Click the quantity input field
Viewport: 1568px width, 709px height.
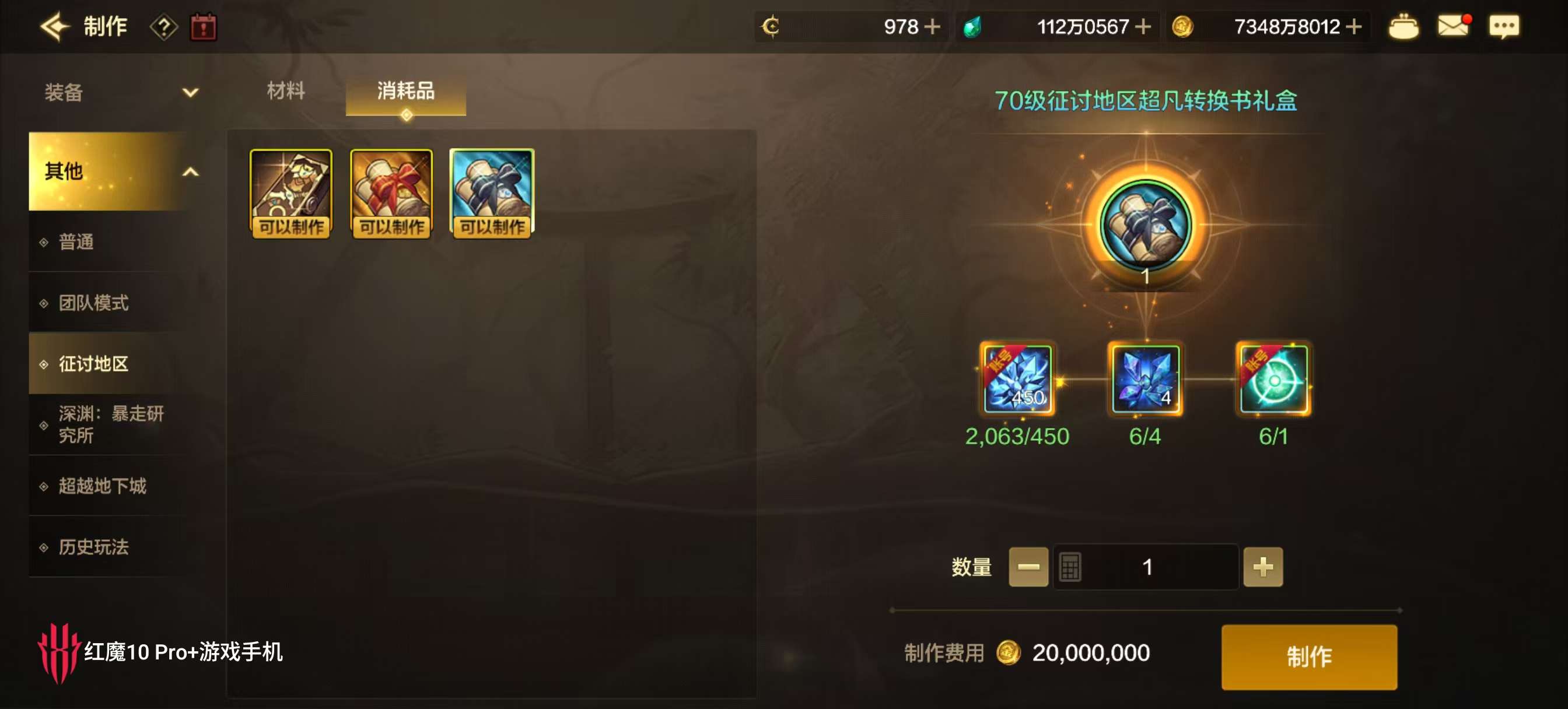1146,567
